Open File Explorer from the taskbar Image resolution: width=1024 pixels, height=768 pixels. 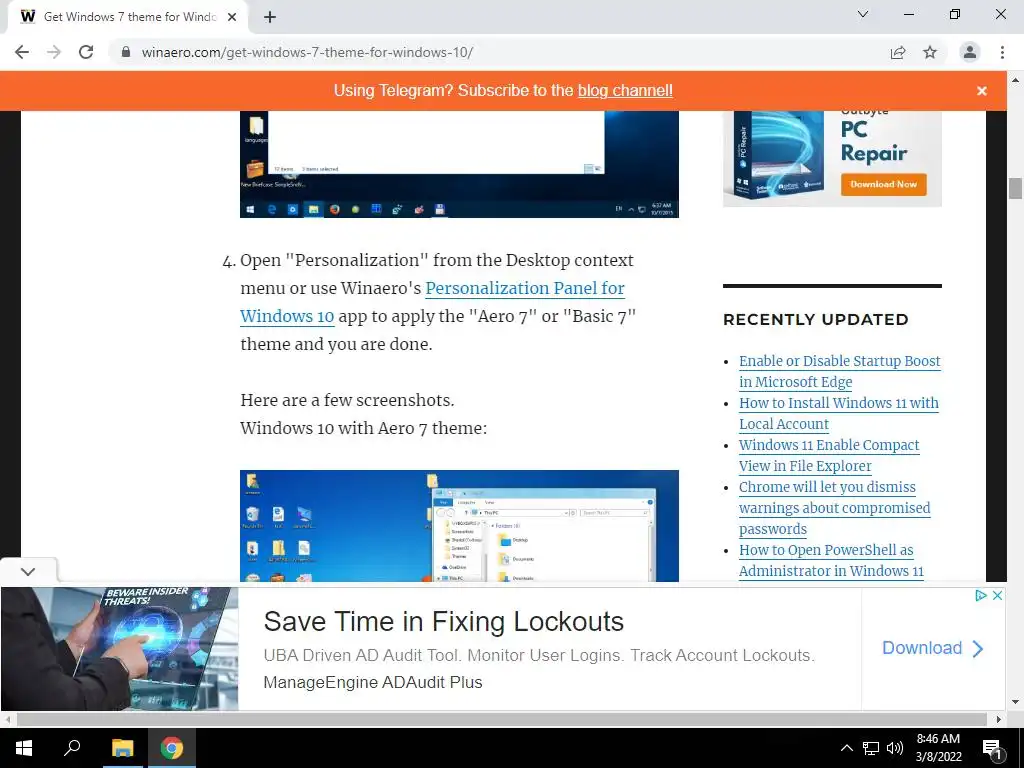tap(122, 748)
